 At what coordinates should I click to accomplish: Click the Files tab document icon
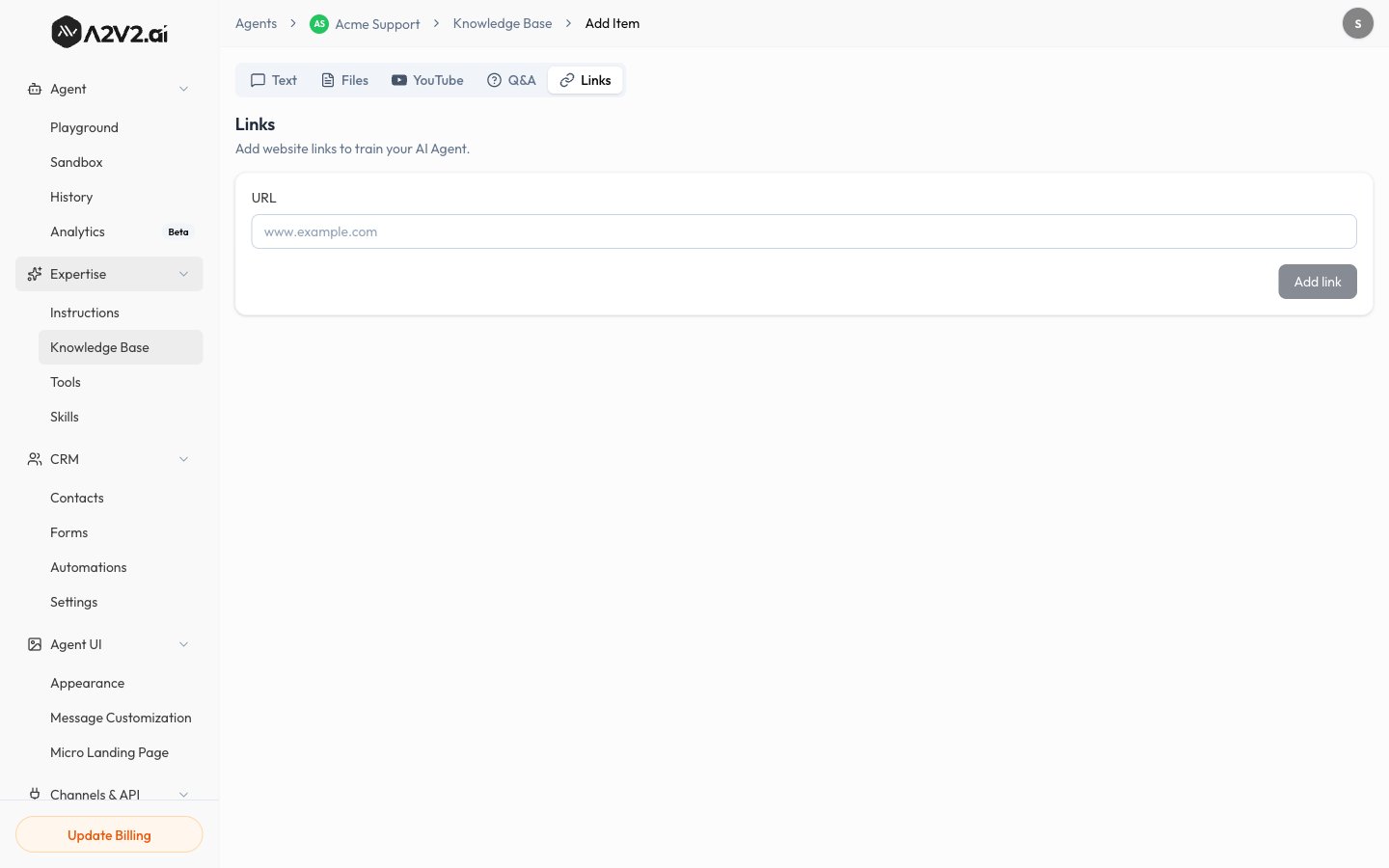coord(328,80)
